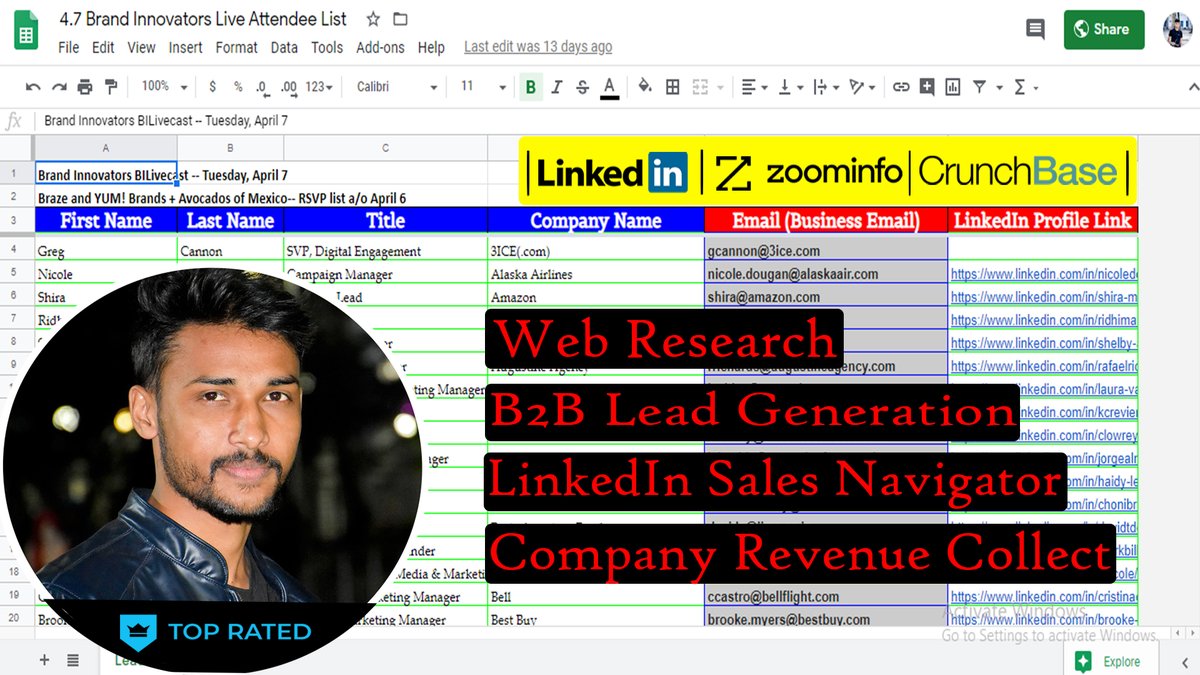Open text rotation dropdown
The image size is (1200, 675).
[x=862, y=87]
